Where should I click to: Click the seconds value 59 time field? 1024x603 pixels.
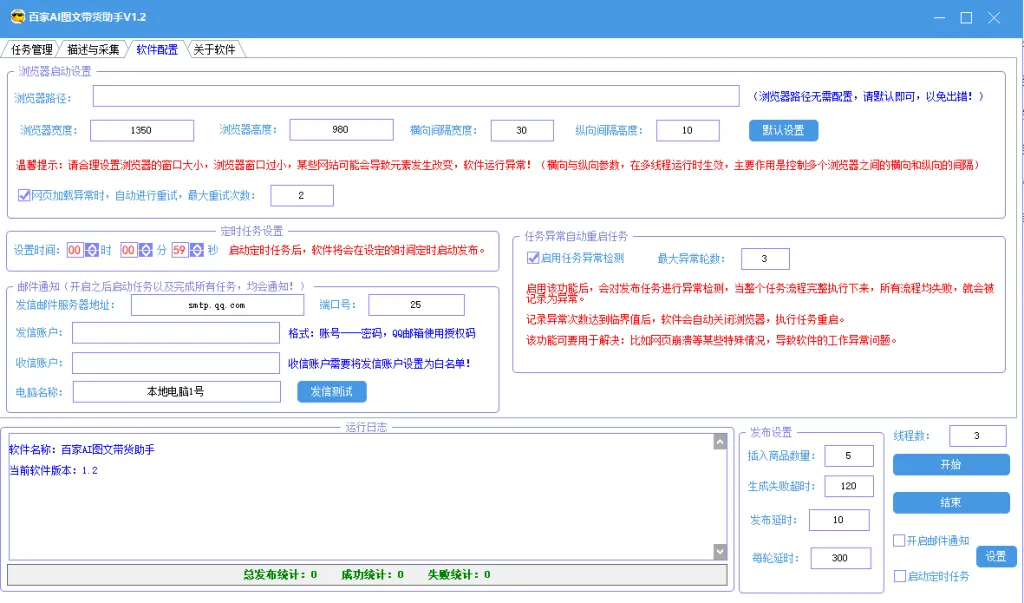coord(180,250)
